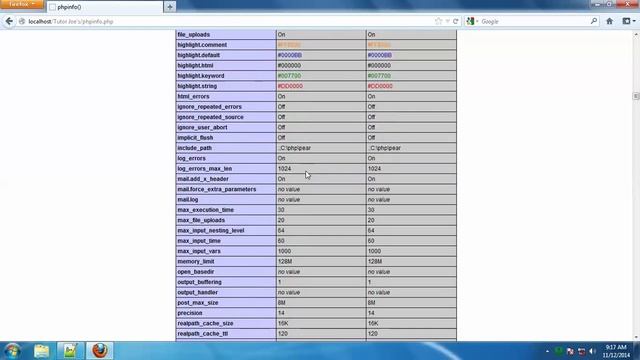640x360 pixels.
Task: Open the Firefox application menu button
Action: [22, 4]
